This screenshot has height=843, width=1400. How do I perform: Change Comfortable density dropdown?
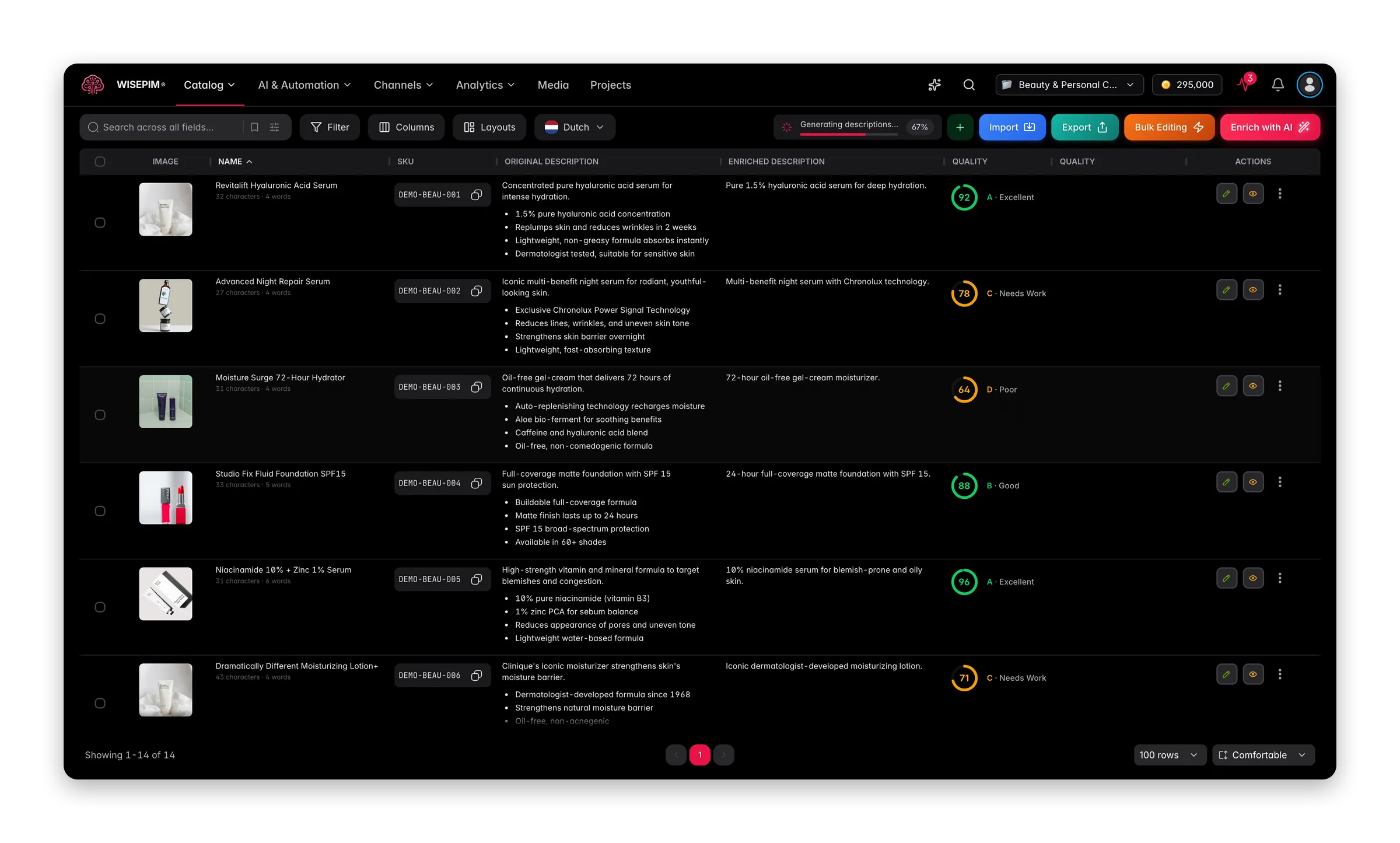pos(1263,755)
